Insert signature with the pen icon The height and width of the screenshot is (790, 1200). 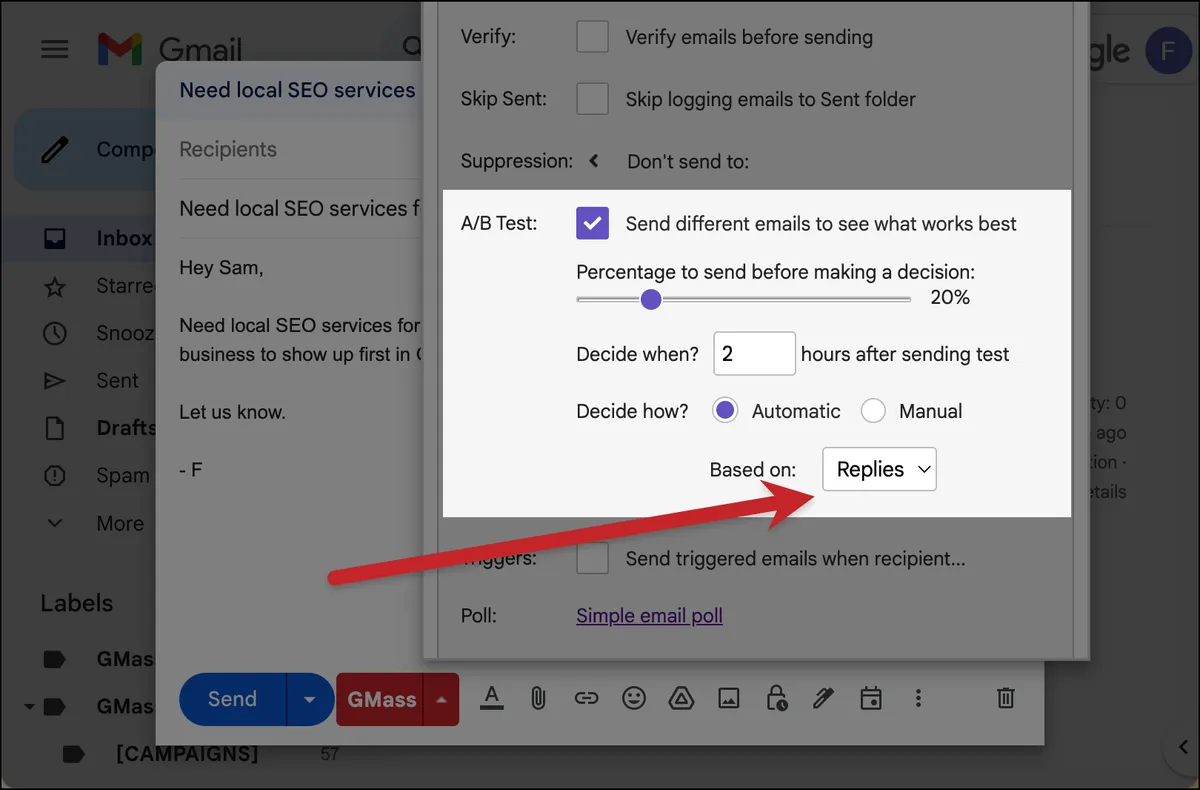tap(823, 698)
